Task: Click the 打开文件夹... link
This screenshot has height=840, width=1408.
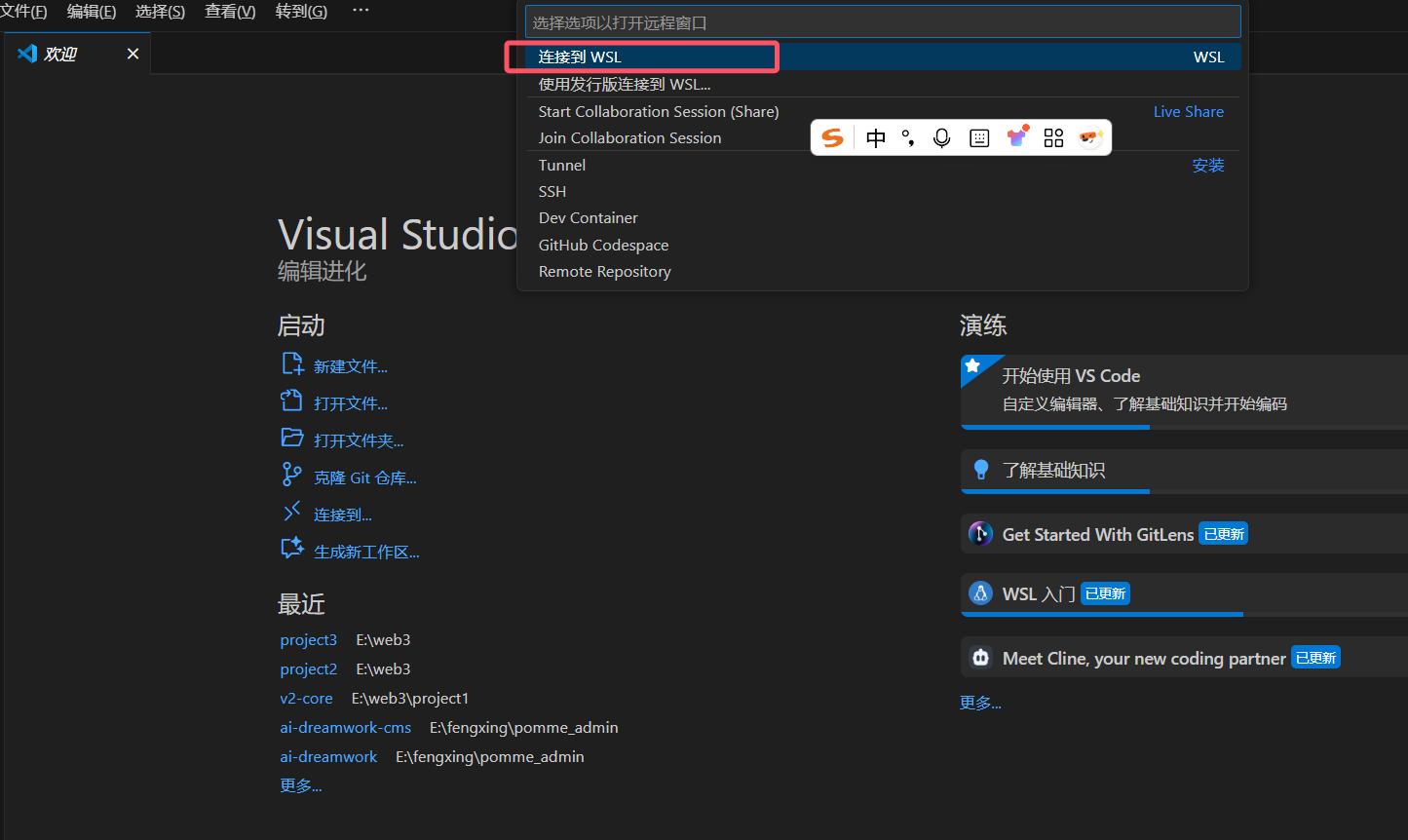Action: pyautogui.click(x=359, y=440)
